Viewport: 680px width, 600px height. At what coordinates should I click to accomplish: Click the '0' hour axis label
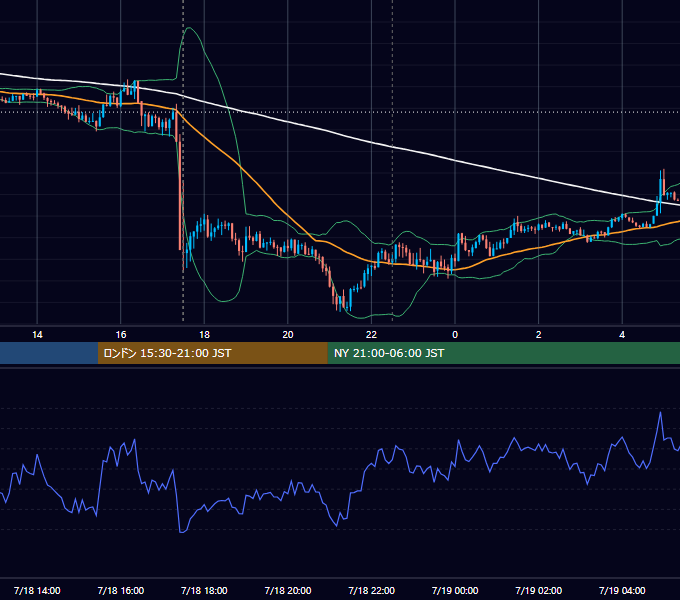coord(455,335)
